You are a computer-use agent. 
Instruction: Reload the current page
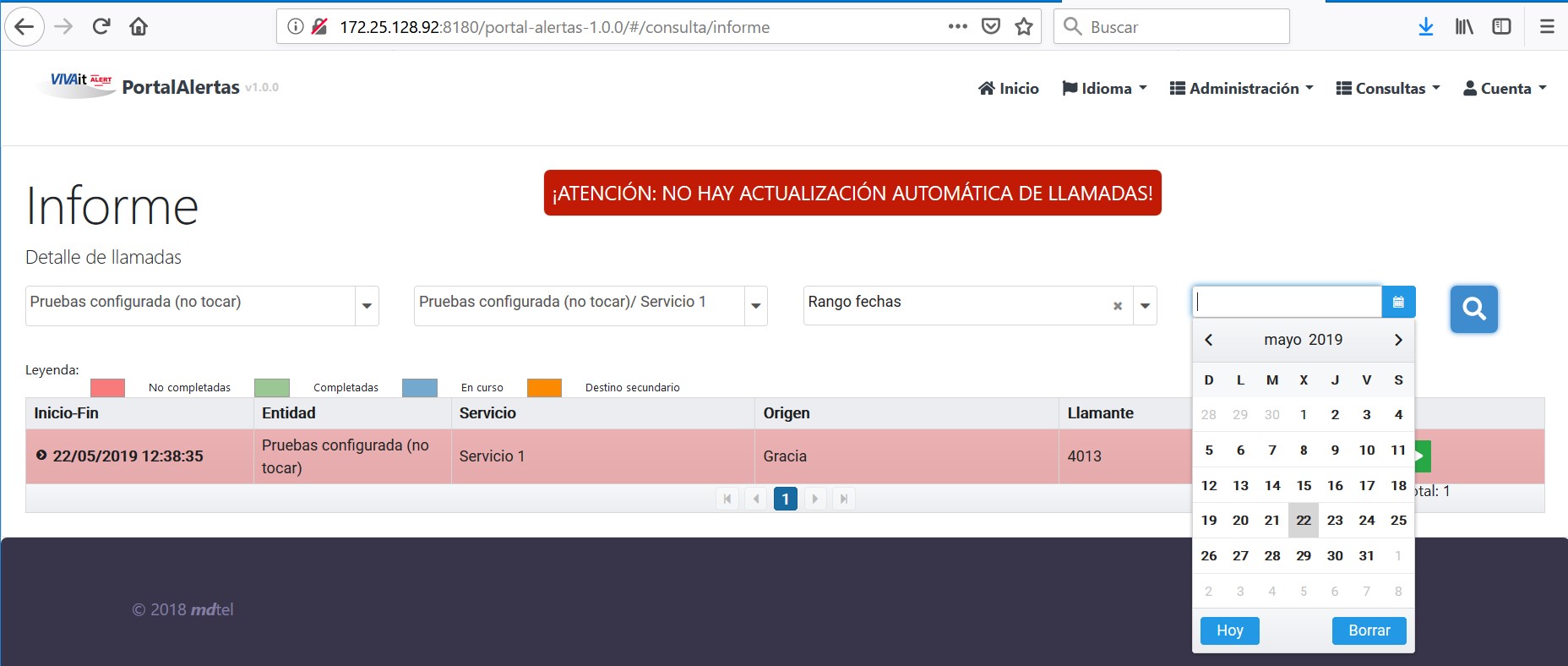(x=101, y=27)
